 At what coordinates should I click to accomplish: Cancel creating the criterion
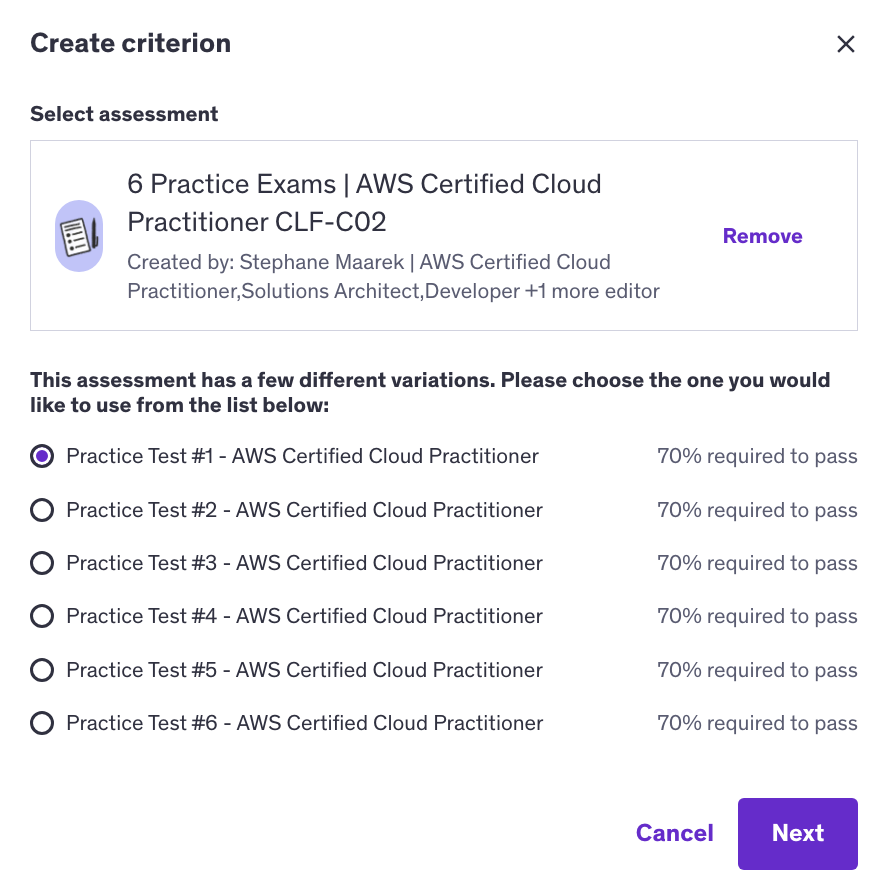pyautogui.click(x=674, y=833)
